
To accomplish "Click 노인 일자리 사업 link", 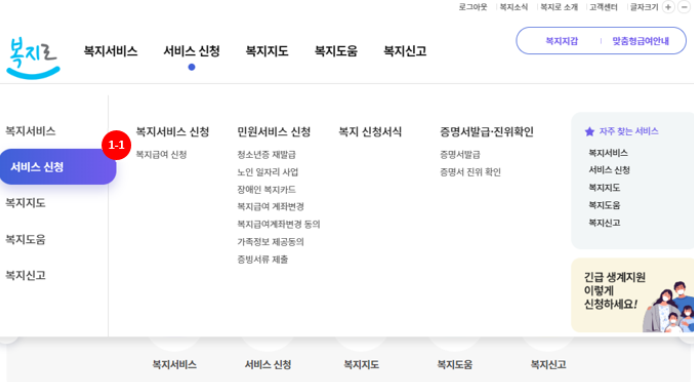I will 268,172.
